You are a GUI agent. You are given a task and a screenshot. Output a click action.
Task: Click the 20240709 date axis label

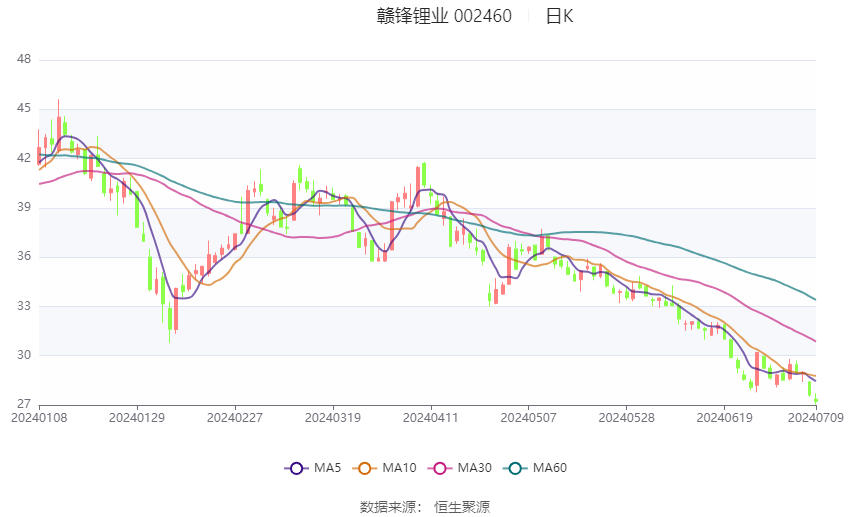(x=816, y=418)
